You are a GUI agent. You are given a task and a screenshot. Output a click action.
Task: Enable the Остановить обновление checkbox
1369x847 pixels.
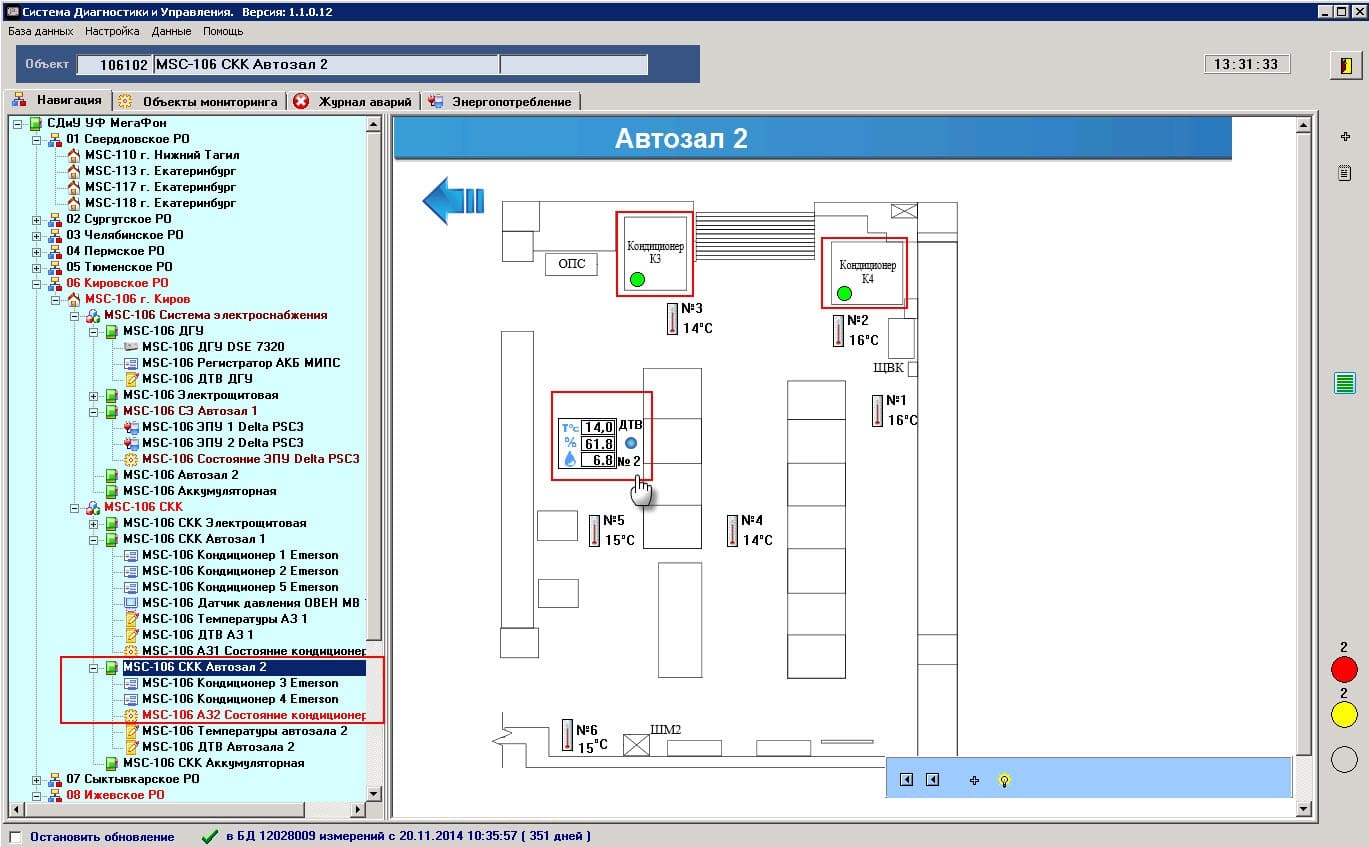(x=15, y=837)
